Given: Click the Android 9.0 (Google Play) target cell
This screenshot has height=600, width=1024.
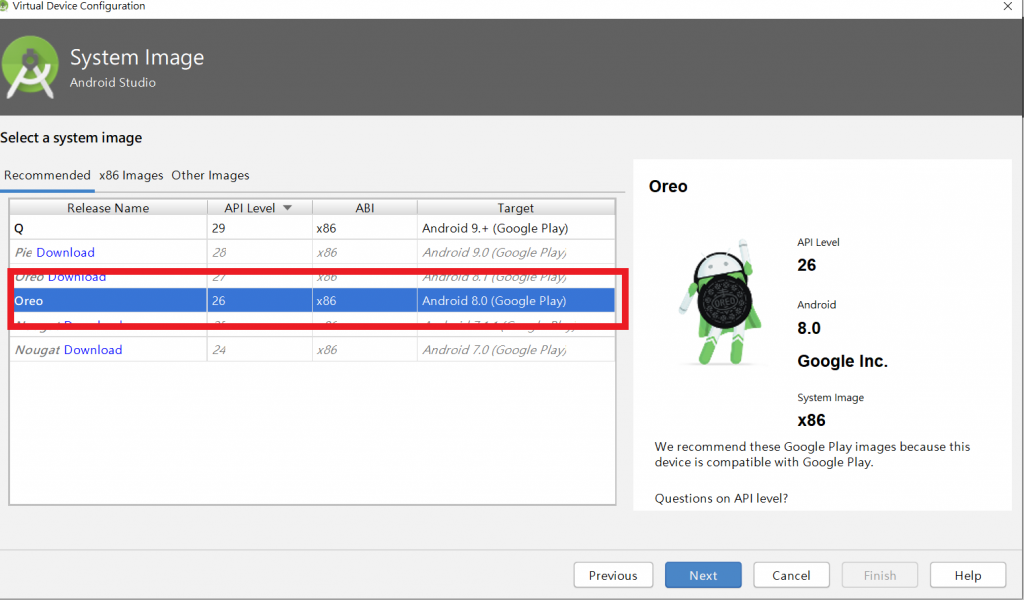Looking at the screenshot, I should pos(516,253).
